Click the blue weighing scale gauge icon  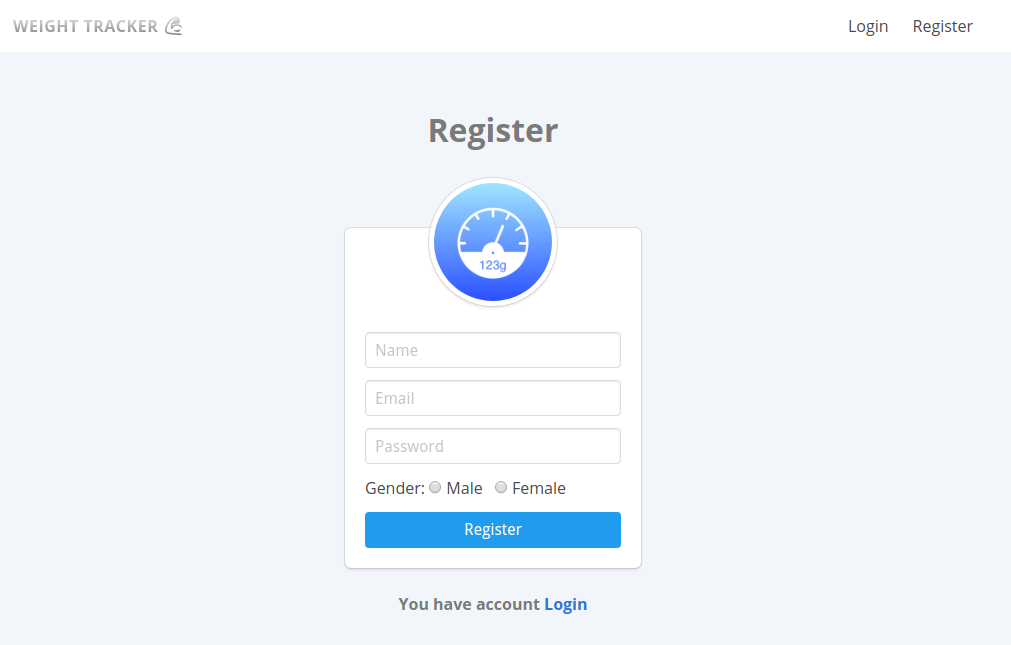(x=493, y=242)
